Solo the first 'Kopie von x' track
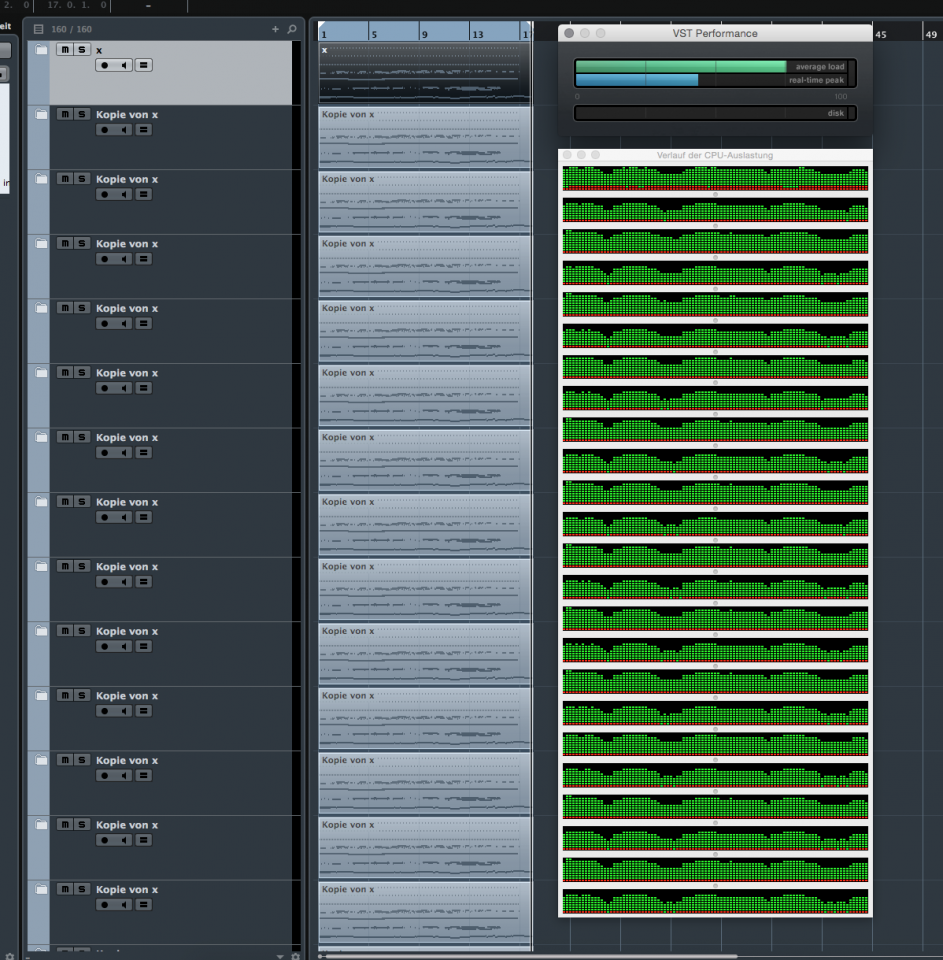 coord(81,114)
